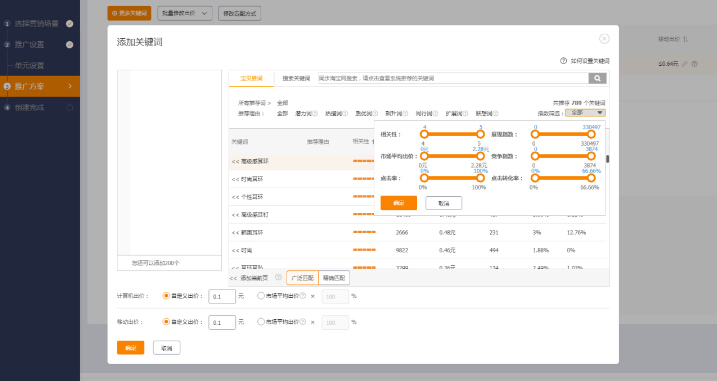Image resolution: width=717 pixels, height=381 pixels.
Task: Close the 添加关键词 dialog with X icon
Action: pyautogui.click(x=604, y=39)
